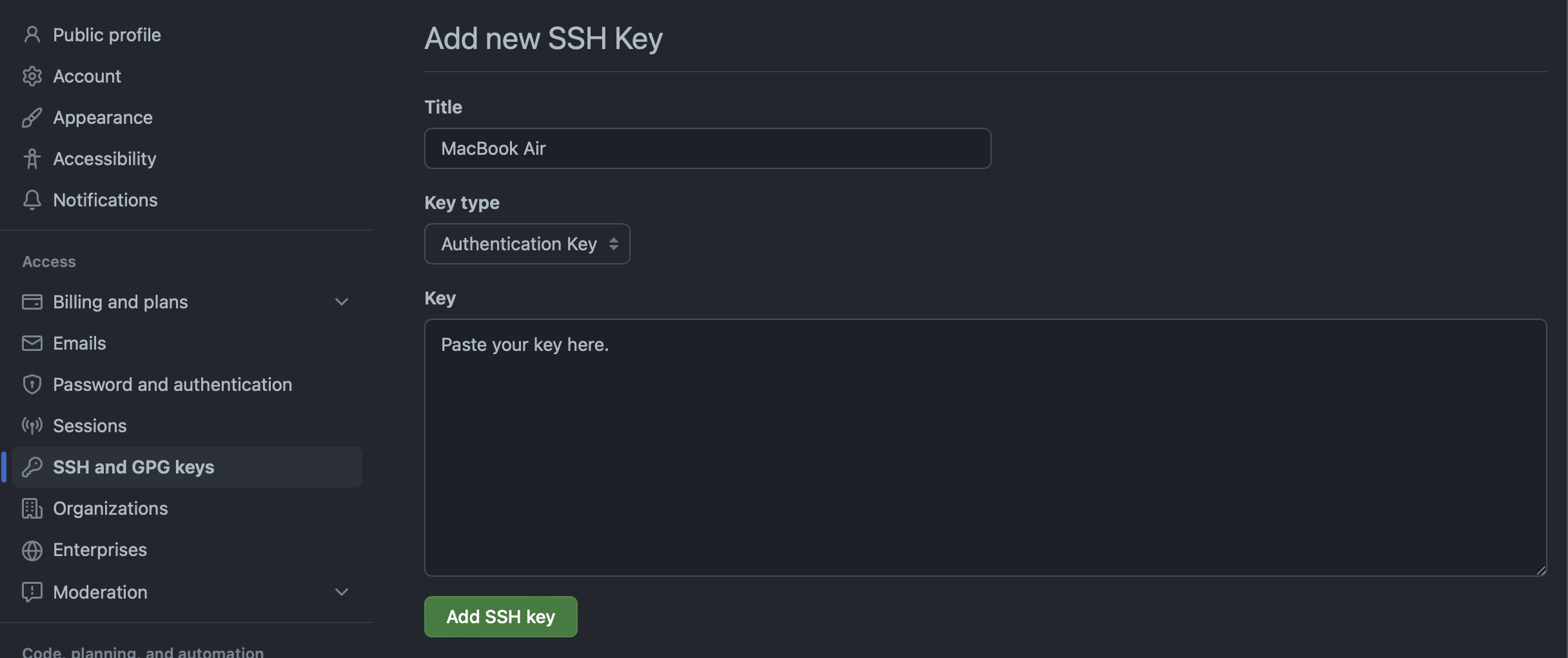Click the Public profile person icon
Viewport: 1568px width, 658px height.
[x=32, y=35]
